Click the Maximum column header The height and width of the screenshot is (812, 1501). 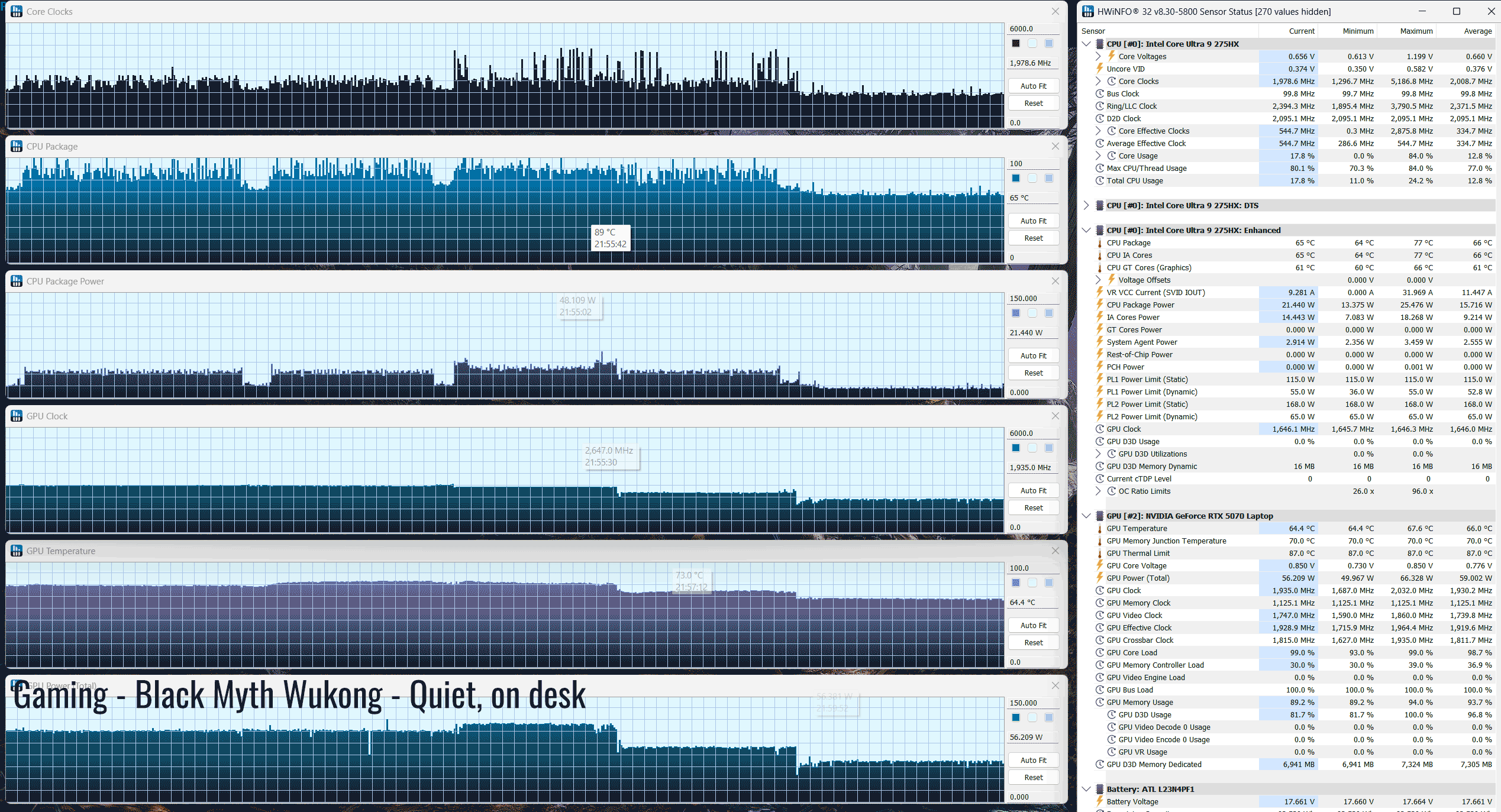(1416, 31)
